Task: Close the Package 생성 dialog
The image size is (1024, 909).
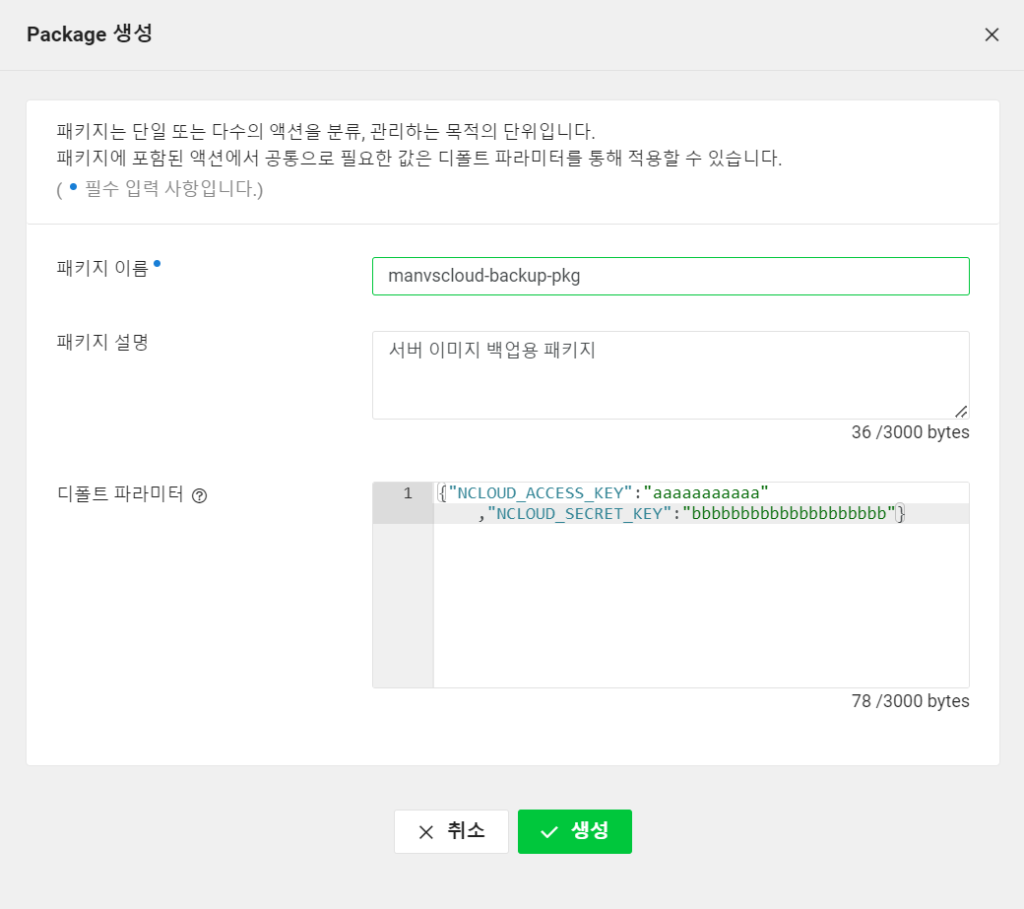Action: click(x=991, y=34)
